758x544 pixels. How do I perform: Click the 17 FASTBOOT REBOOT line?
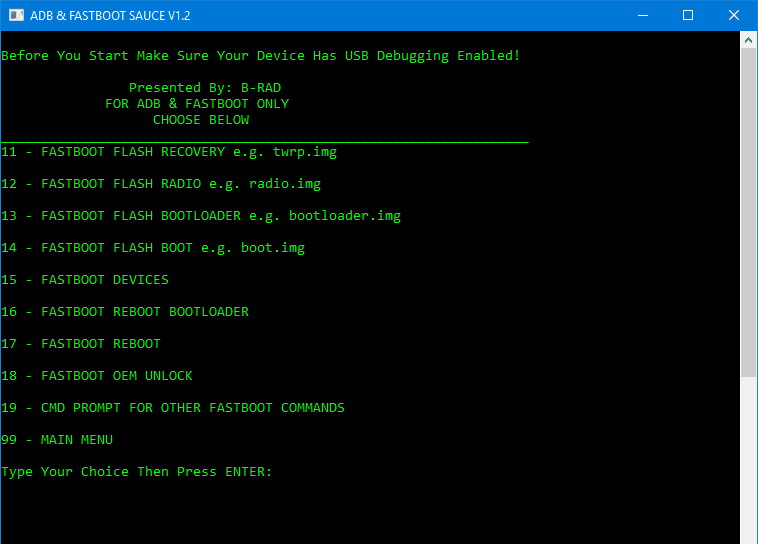[81, 343]
